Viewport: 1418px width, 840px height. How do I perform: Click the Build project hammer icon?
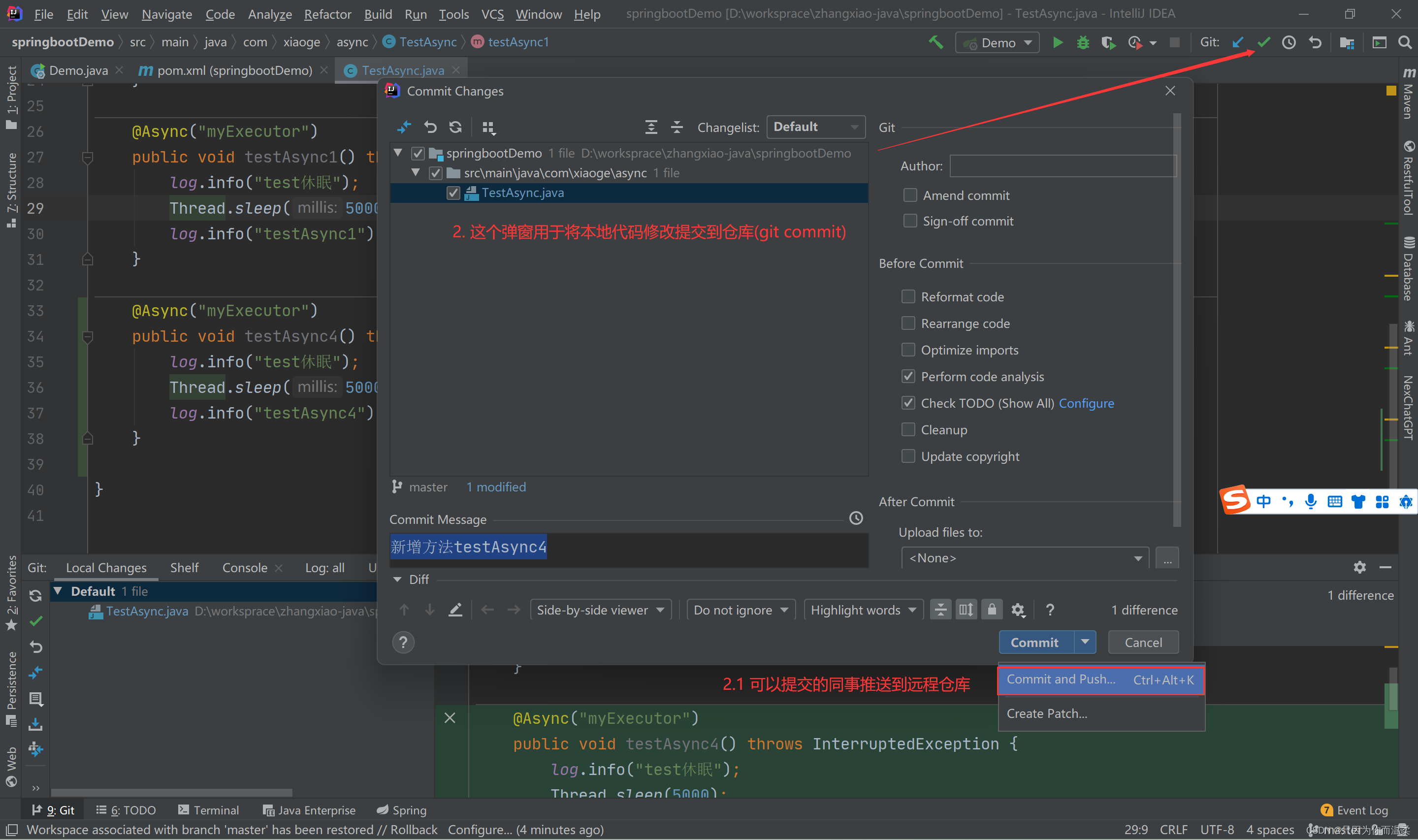tap(936, 42)
